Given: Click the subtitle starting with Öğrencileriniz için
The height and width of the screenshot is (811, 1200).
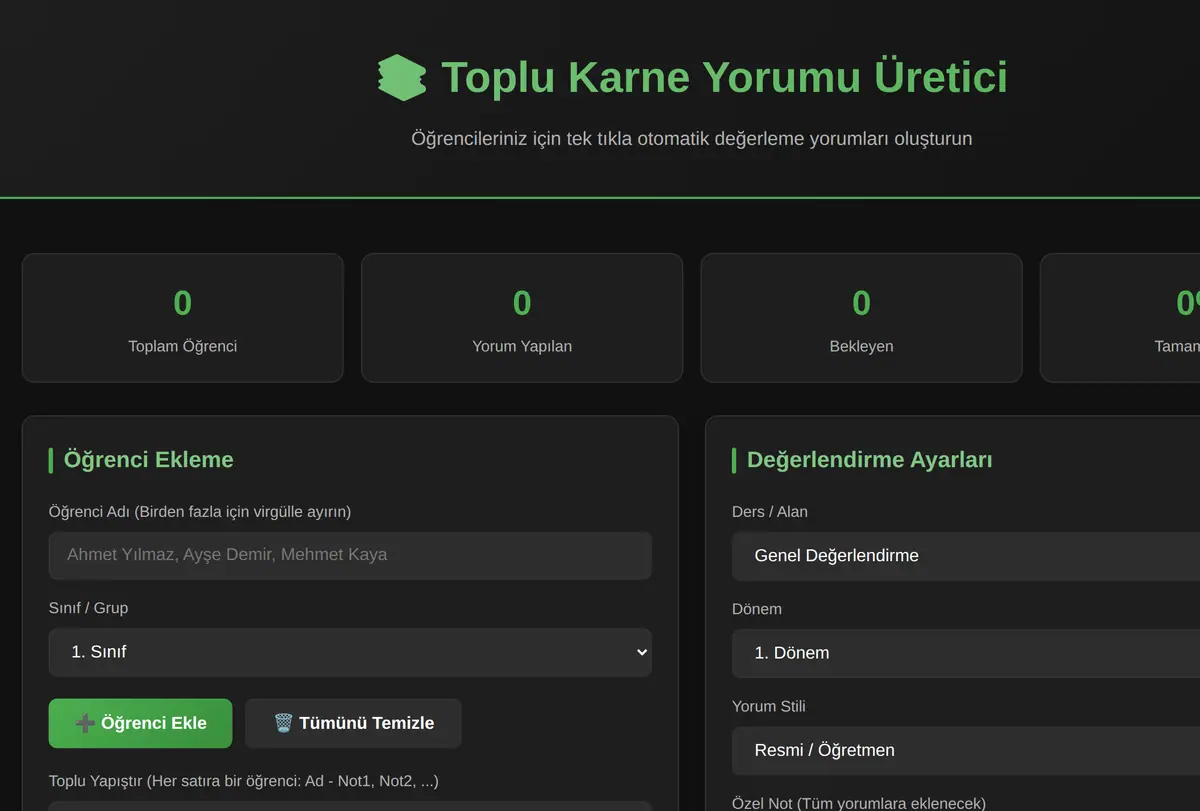Looking at the screenshot, I should [692, 138].
